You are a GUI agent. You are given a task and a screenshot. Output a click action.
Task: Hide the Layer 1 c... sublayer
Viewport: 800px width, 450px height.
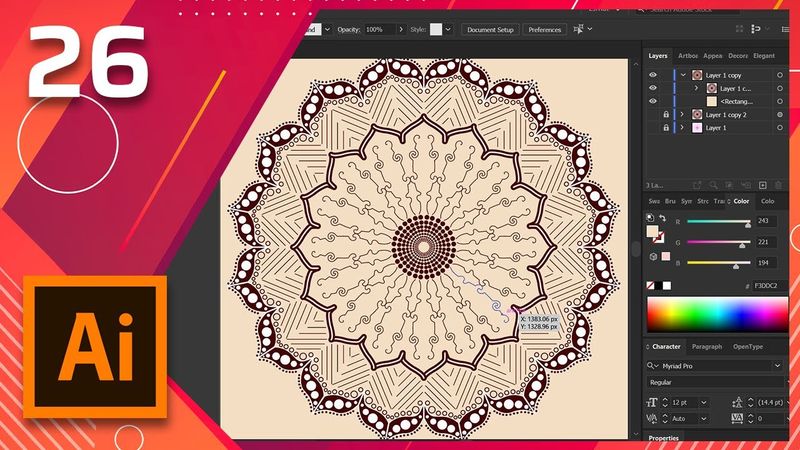coord(653,88)
